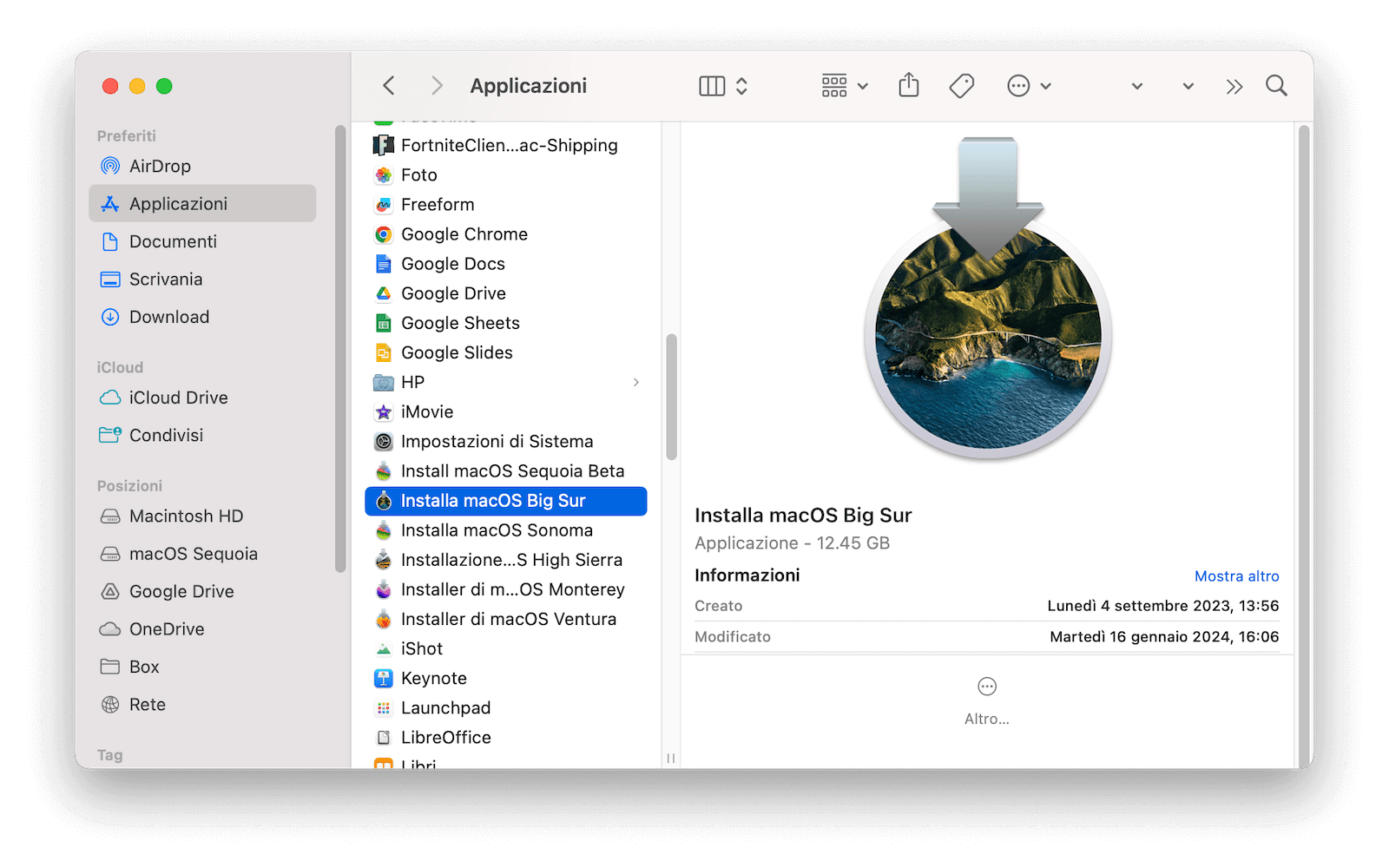Click the preview pane scrollbar

1303,445
